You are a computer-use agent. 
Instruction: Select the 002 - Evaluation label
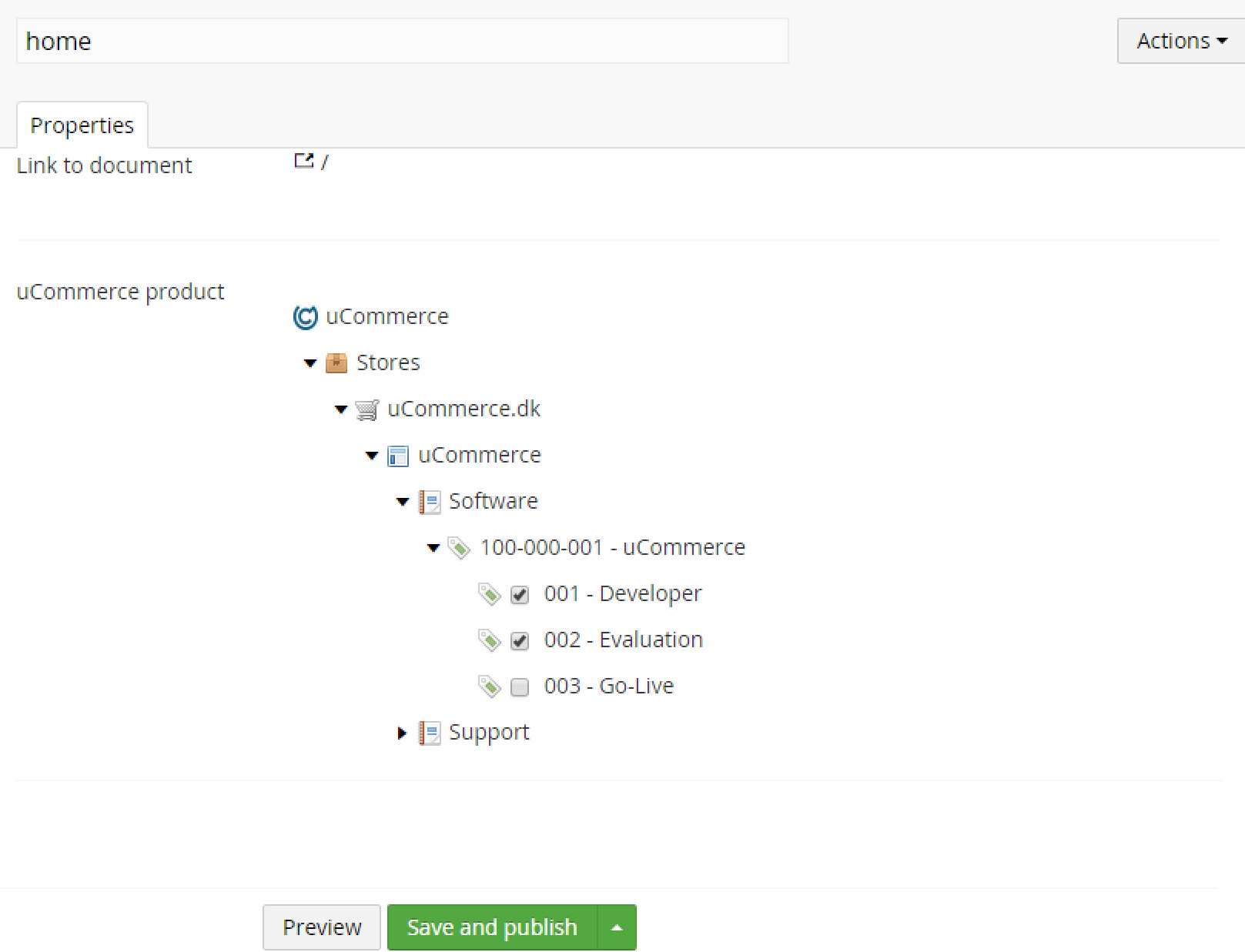tap(624, 640)
